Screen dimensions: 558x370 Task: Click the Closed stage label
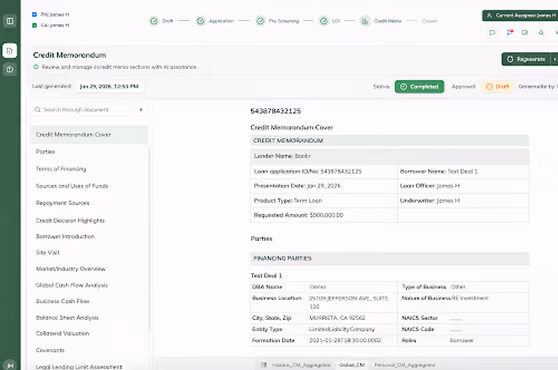(x=430, y=21)
